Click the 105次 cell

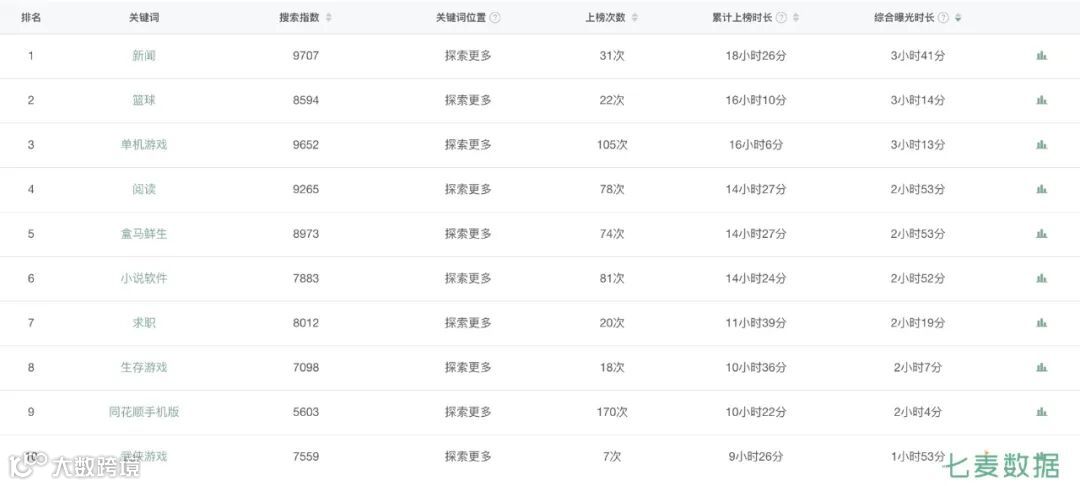[612, 145]
